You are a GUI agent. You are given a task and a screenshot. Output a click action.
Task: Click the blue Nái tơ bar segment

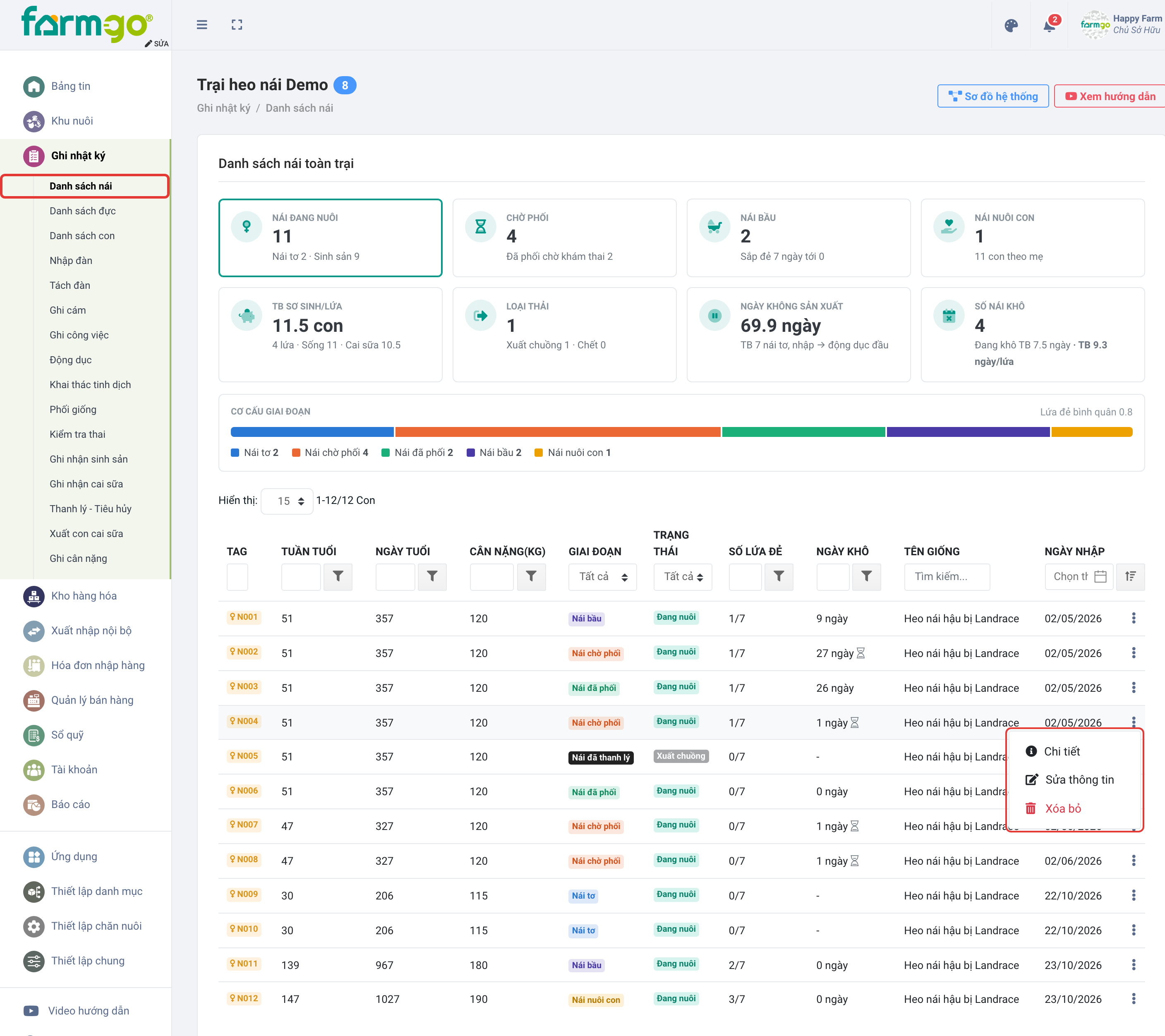pyautogui.click(x=312, y=432)
